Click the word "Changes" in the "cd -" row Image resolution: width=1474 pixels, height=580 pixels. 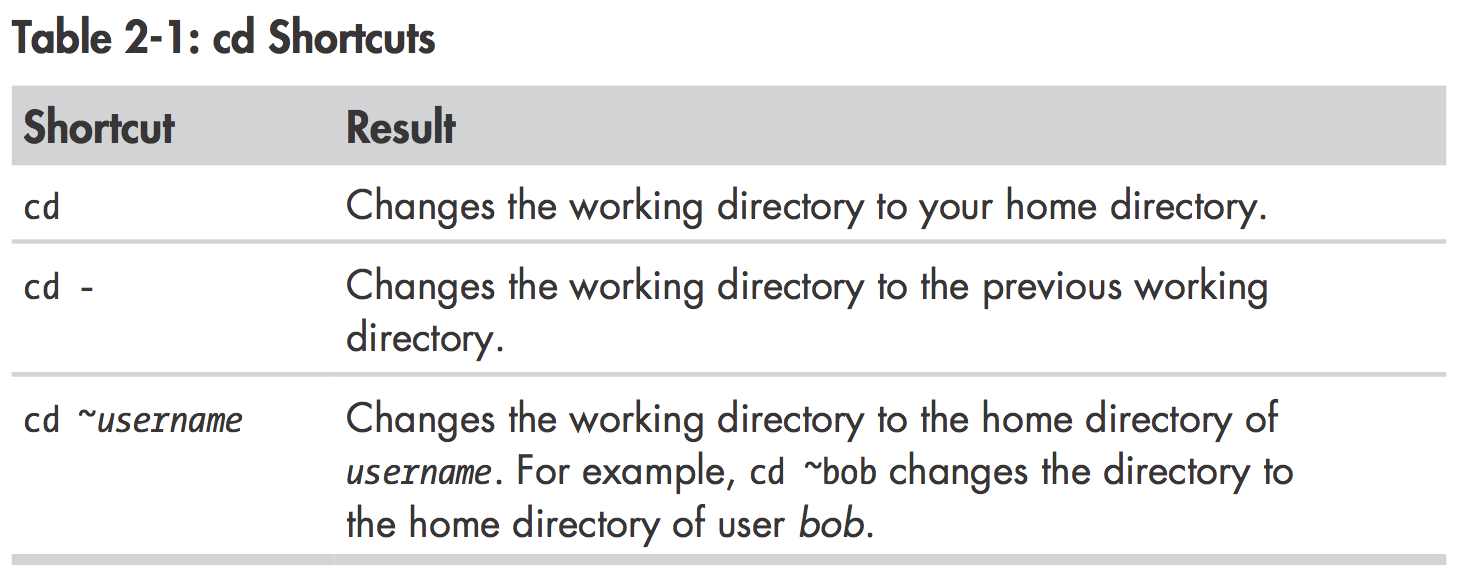(420, 287)
